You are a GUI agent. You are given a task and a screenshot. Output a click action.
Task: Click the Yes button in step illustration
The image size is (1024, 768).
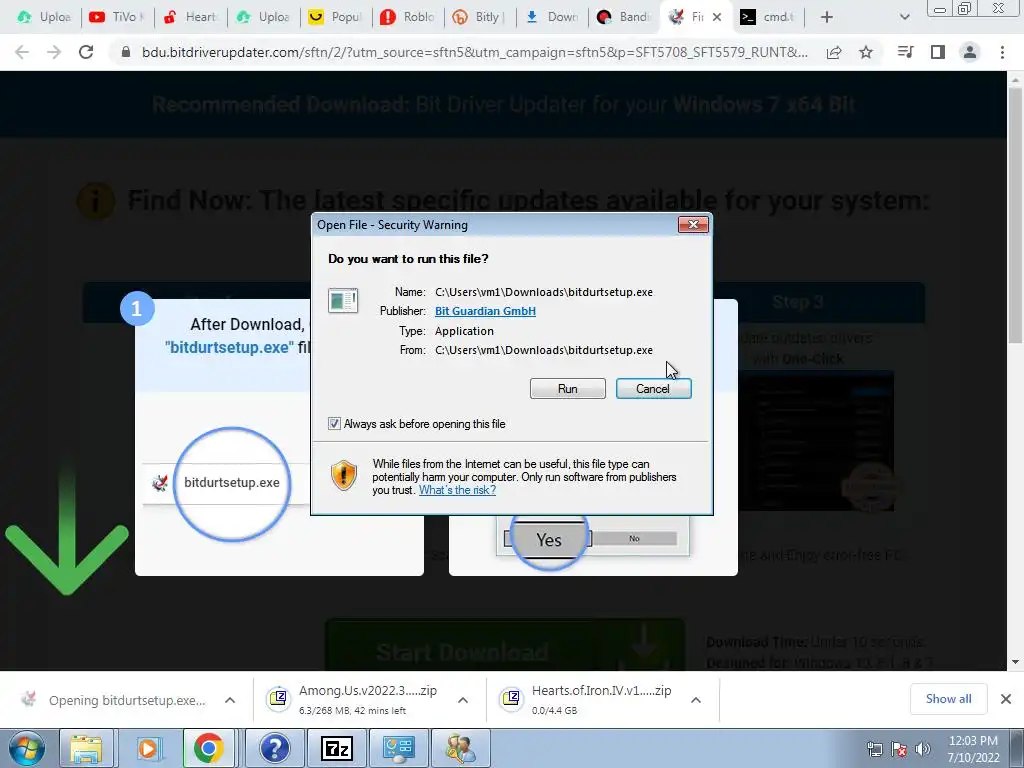[x=549, y=539]
